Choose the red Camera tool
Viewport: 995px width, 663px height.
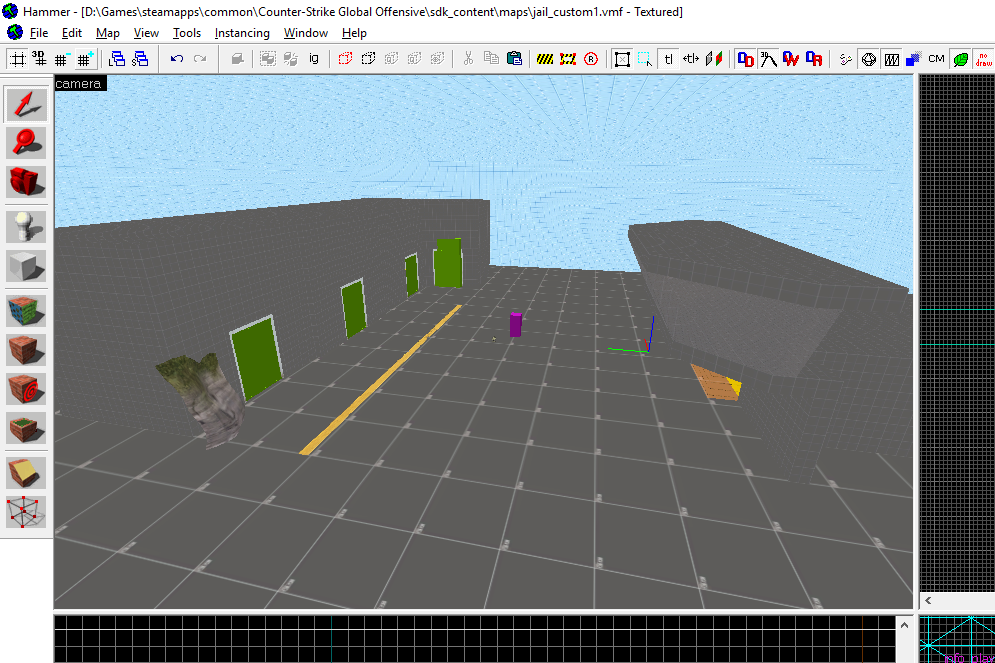pos(26,181)
